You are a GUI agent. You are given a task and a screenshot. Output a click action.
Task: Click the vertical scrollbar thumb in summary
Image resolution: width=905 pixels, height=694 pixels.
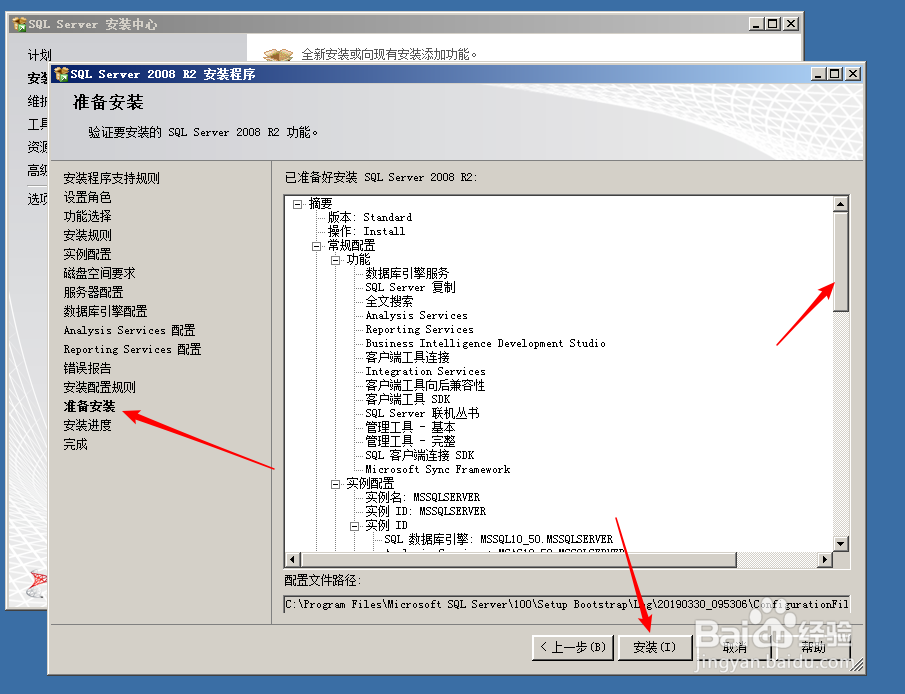841,262
